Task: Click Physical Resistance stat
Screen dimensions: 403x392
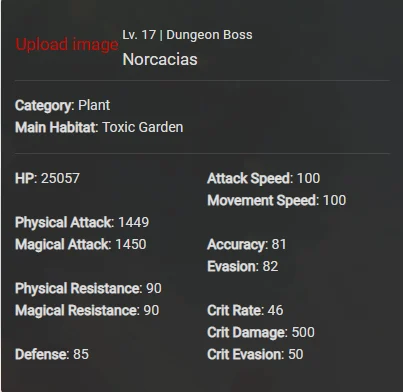Action: tap(88, 288)
